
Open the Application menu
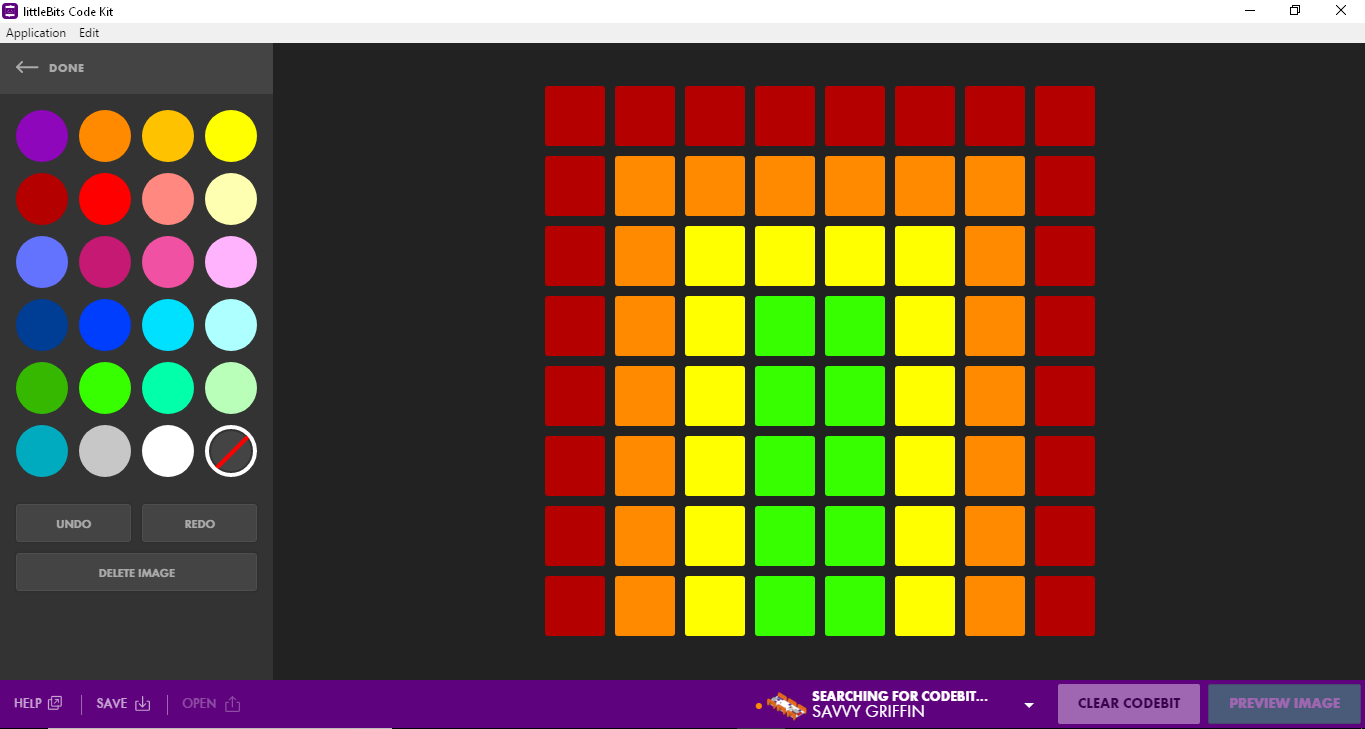[36, 33]
